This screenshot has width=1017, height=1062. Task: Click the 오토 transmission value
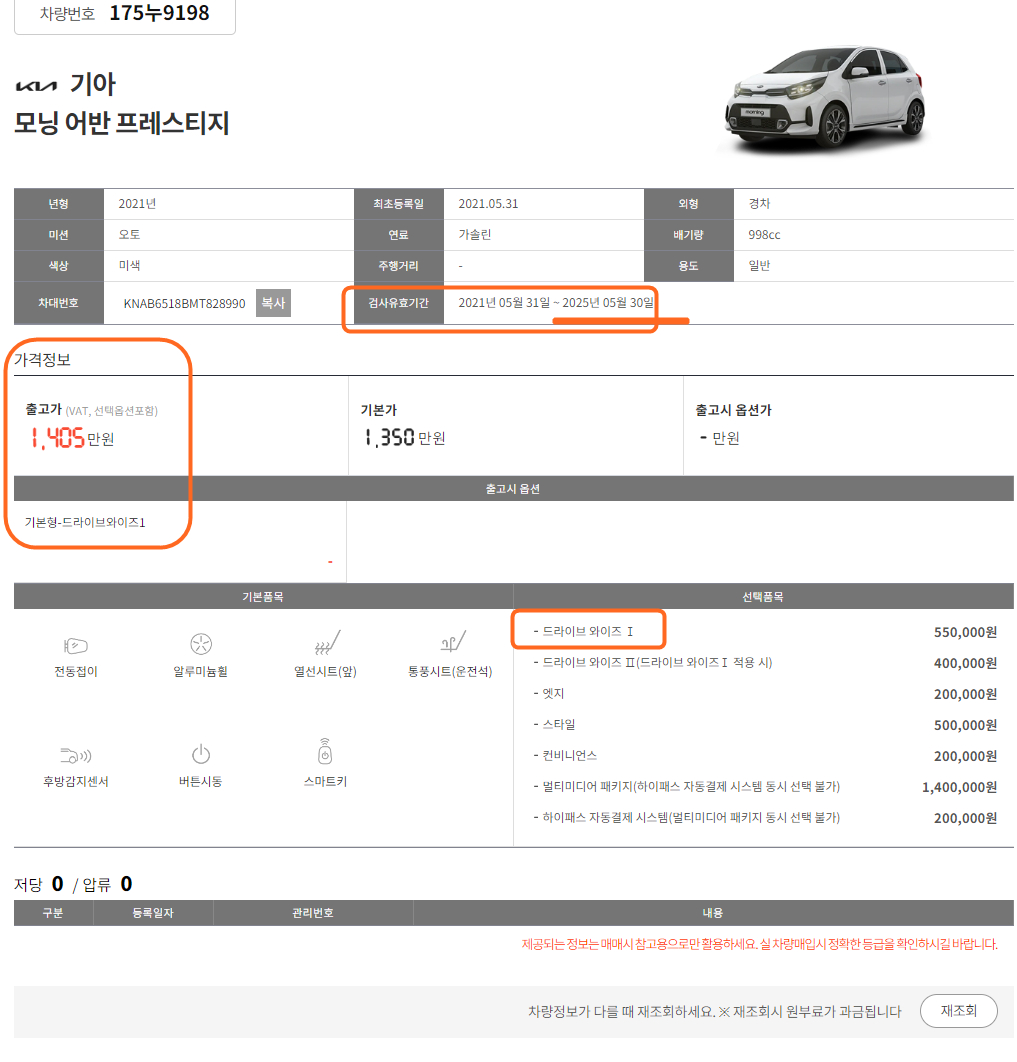point(129,235)
